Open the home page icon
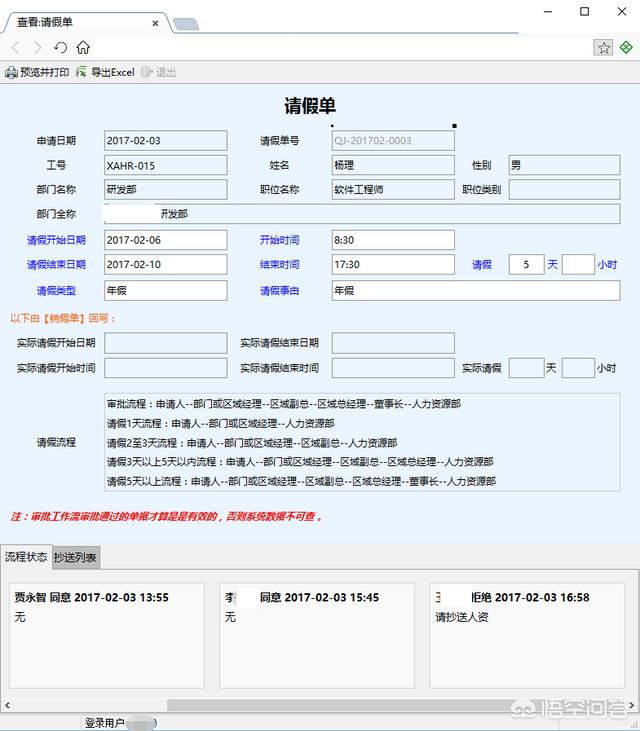 click(x=83, y=47)
